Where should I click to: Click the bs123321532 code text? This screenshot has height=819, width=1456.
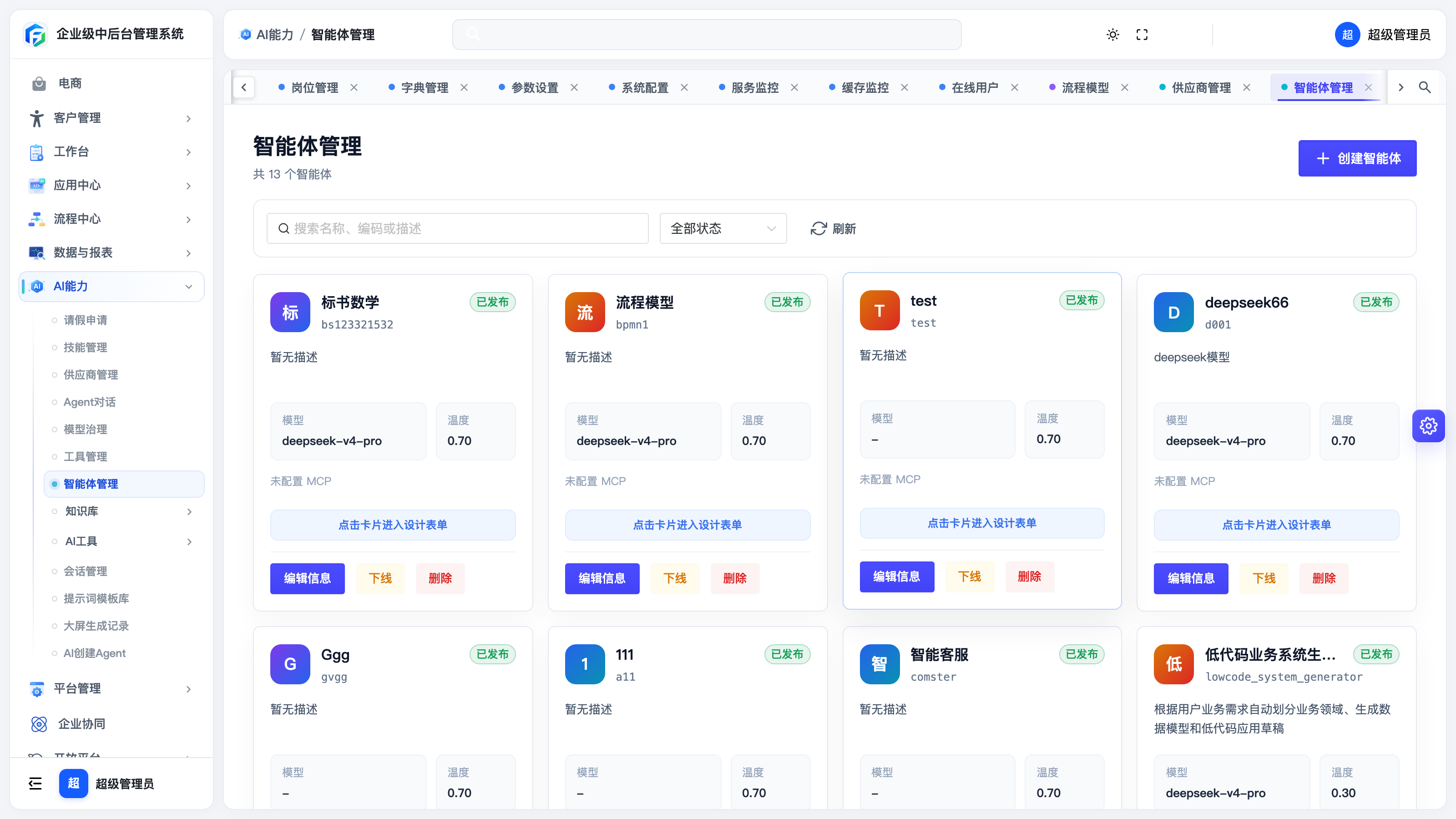[x=357, y=324]
